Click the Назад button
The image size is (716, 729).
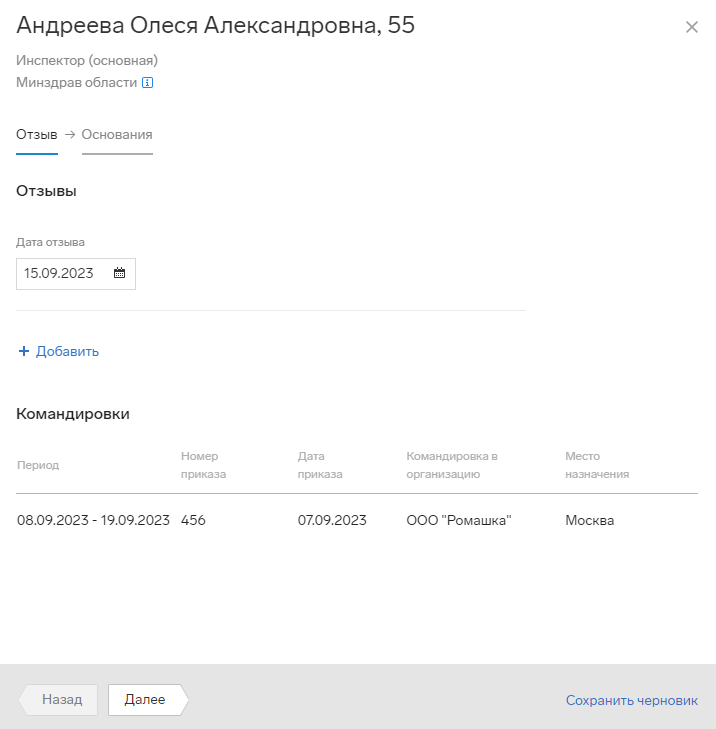[x=58, y=699]
